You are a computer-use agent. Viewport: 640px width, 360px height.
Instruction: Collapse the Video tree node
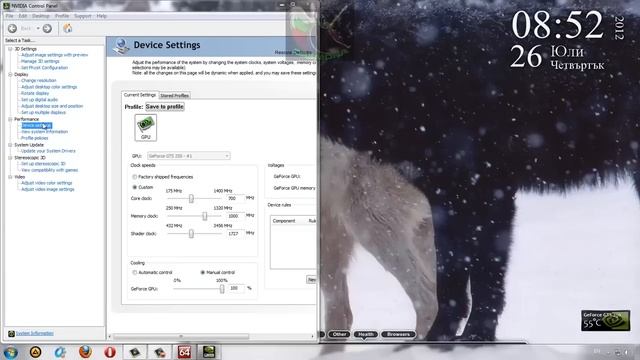10,177
